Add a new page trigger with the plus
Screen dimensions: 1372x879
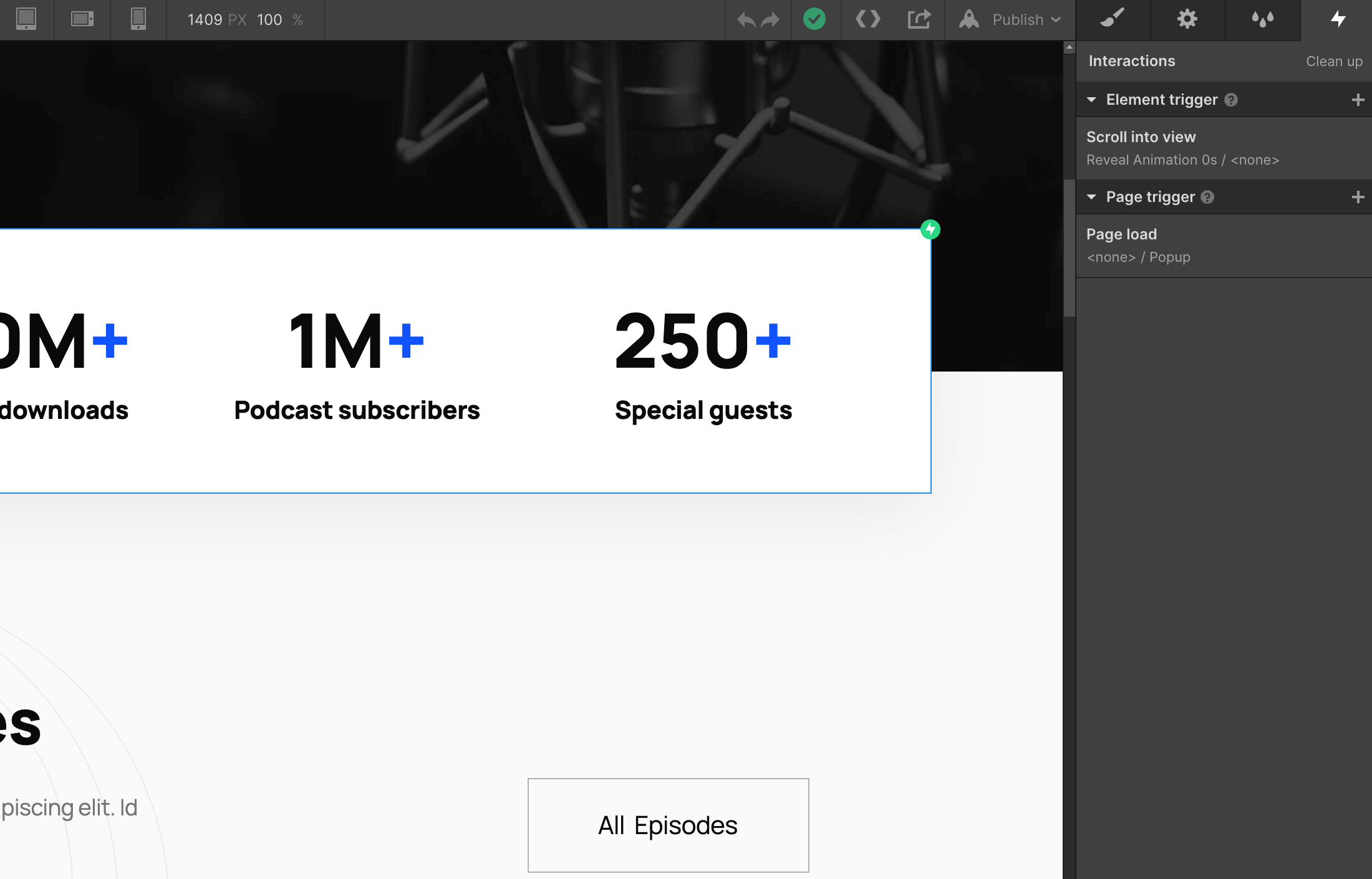1358,196
